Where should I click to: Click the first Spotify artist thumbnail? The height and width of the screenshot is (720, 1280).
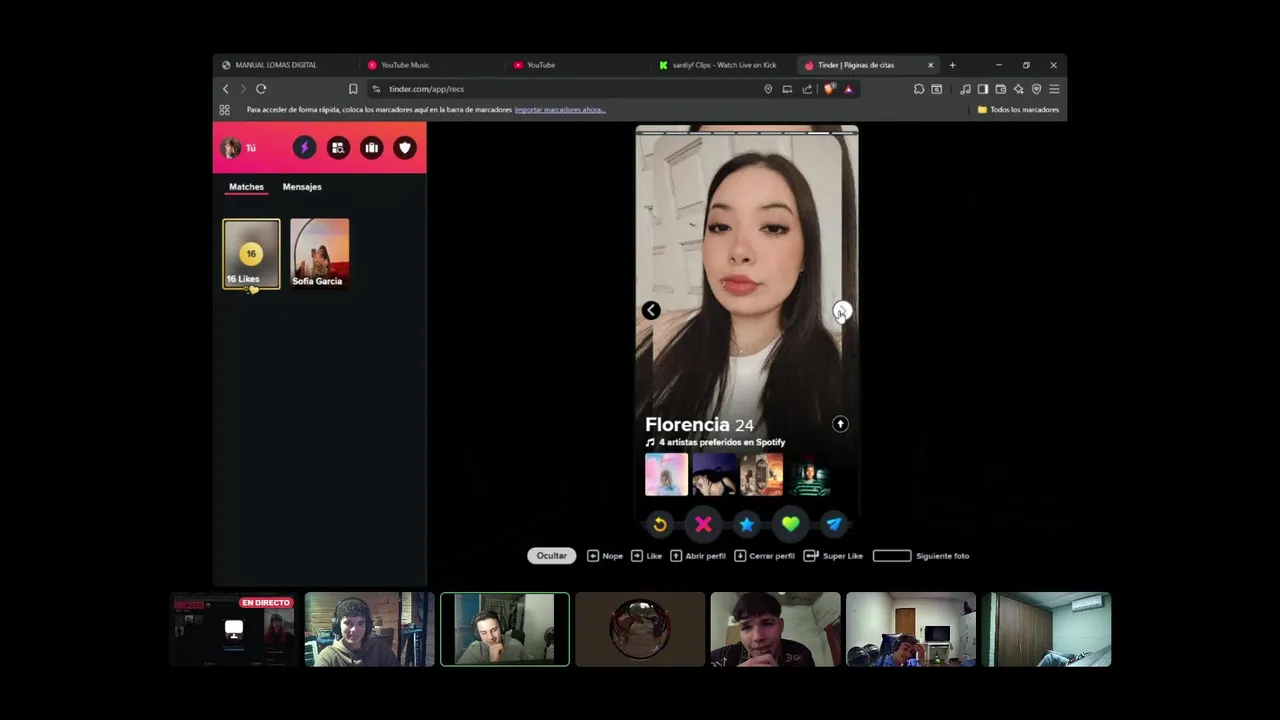click(666, 475)
